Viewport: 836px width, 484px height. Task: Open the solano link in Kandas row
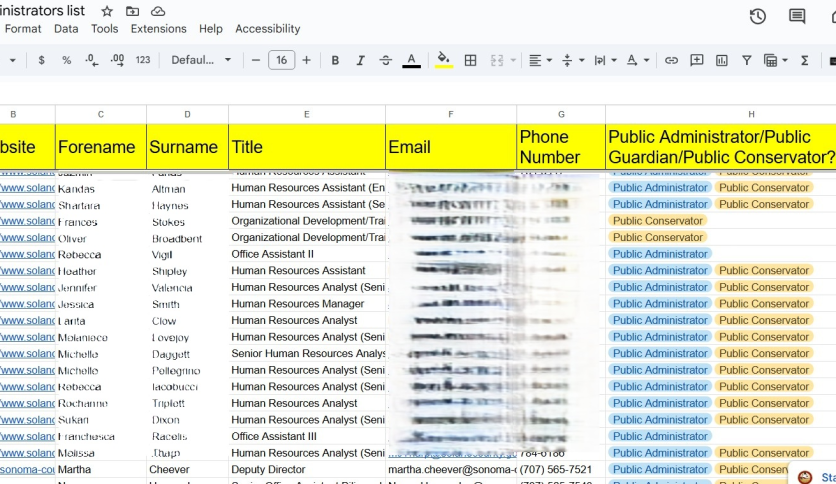(x=27, y=188)
